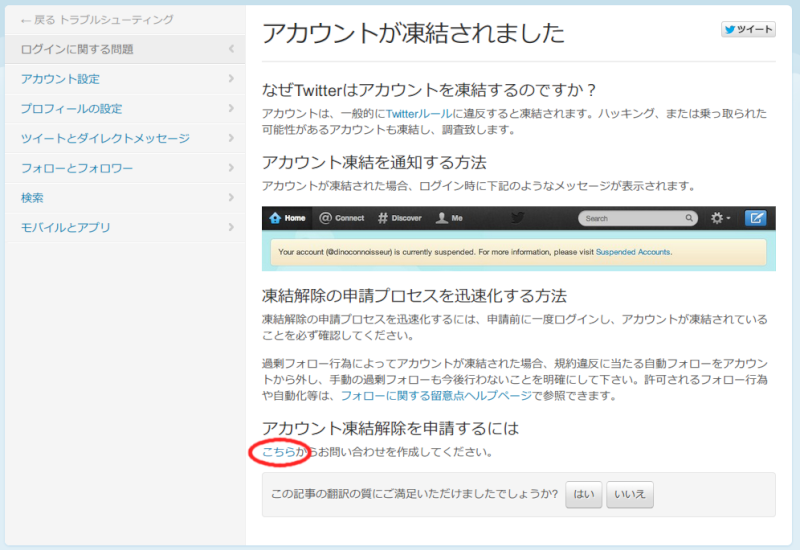Expand the プロフィールの設定 sidebar chevron
Image resolution: width=800 pixels, height=550 pixels.
231,109
